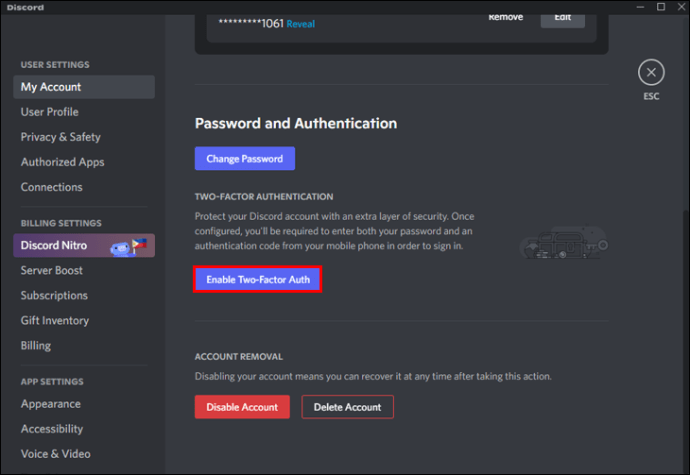
Task: Click the Delete Account button
Action: 348,407
